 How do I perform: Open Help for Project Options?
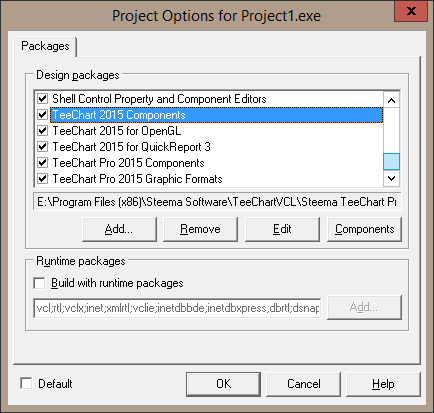click(x=383, y=384)
